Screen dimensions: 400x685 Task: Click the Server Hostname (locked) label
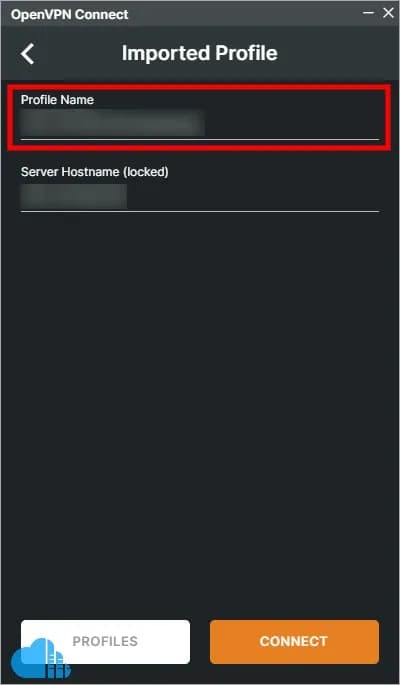pyautogui.click(x=95, y=172)
